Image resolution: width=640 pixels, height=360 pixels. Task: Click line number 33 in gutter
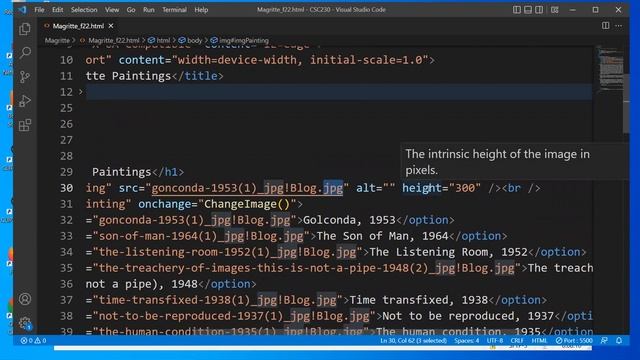66,236
